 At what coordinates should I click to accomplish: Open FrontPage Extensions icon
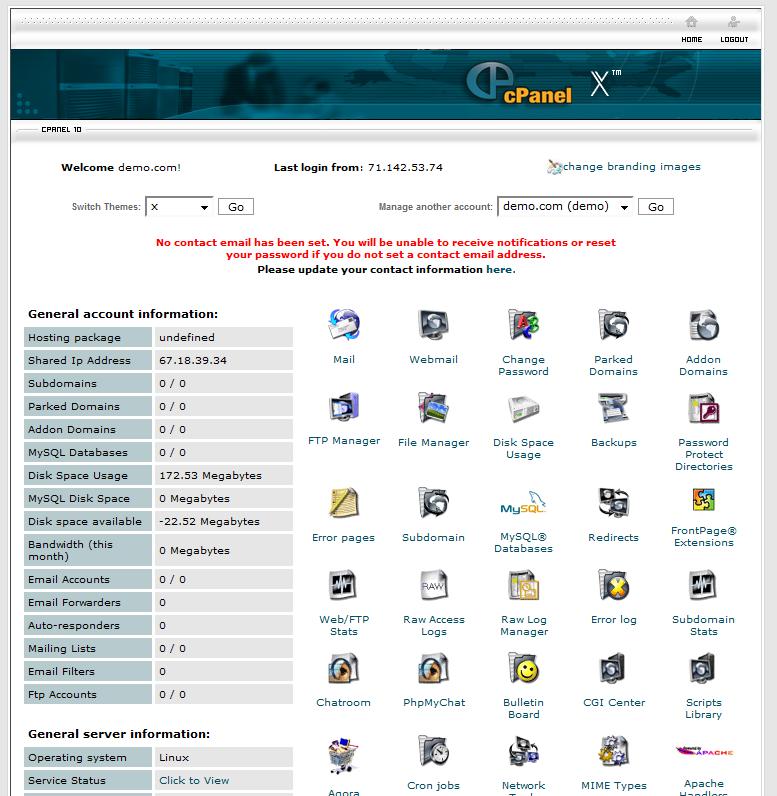(x=703, y=500)
